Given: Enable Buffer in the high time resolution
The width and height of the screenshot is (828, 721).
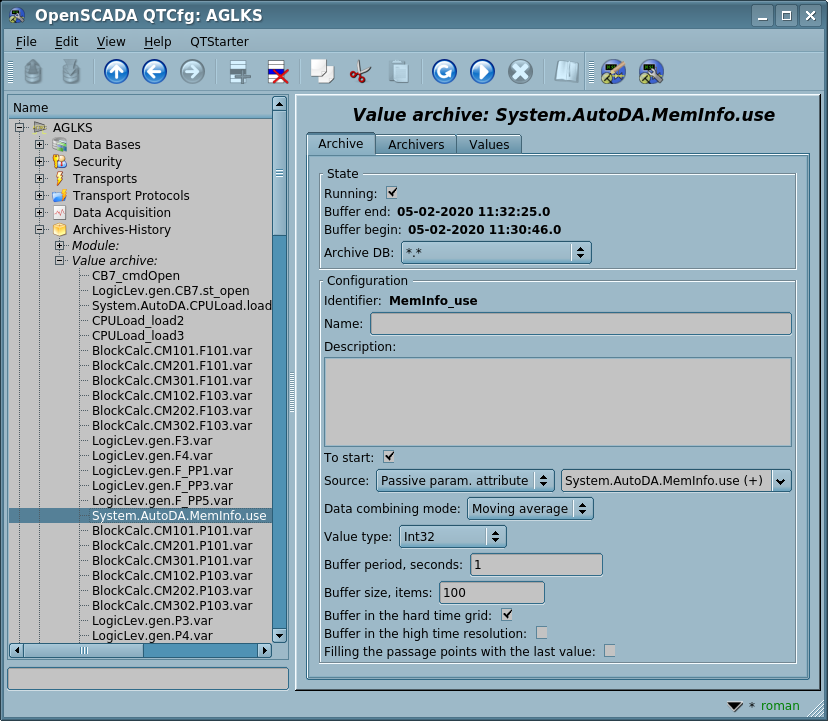Looking at the screenshot, I should point(542,632).
